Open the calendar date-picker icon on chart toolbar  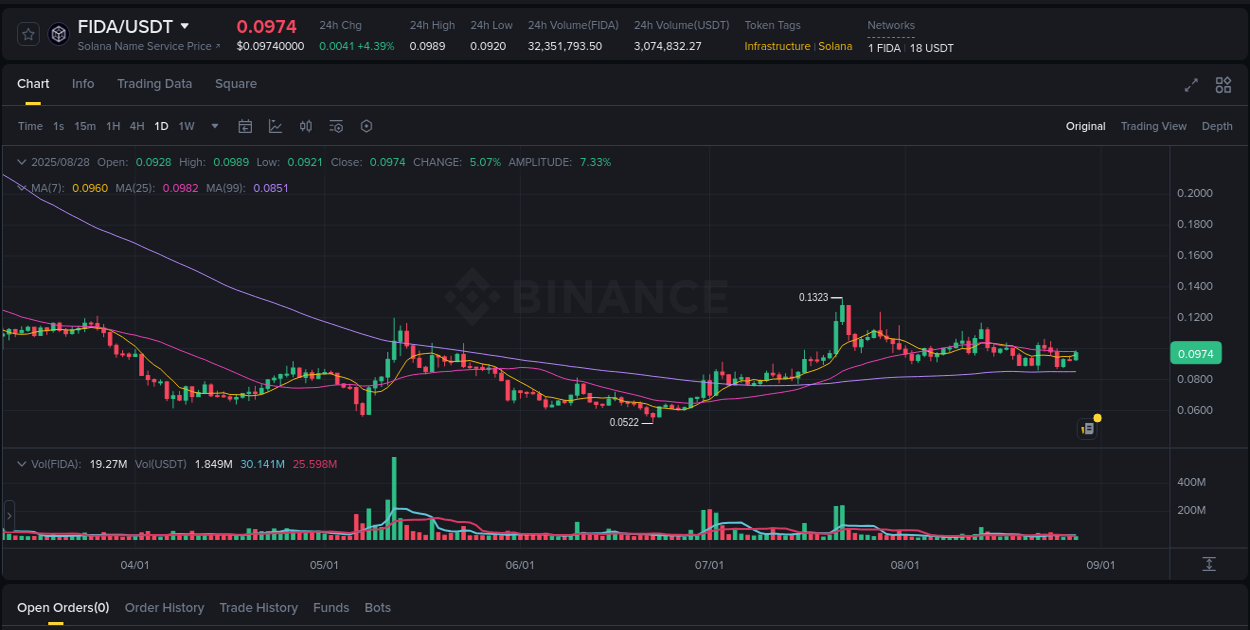(x=245, y=126)
